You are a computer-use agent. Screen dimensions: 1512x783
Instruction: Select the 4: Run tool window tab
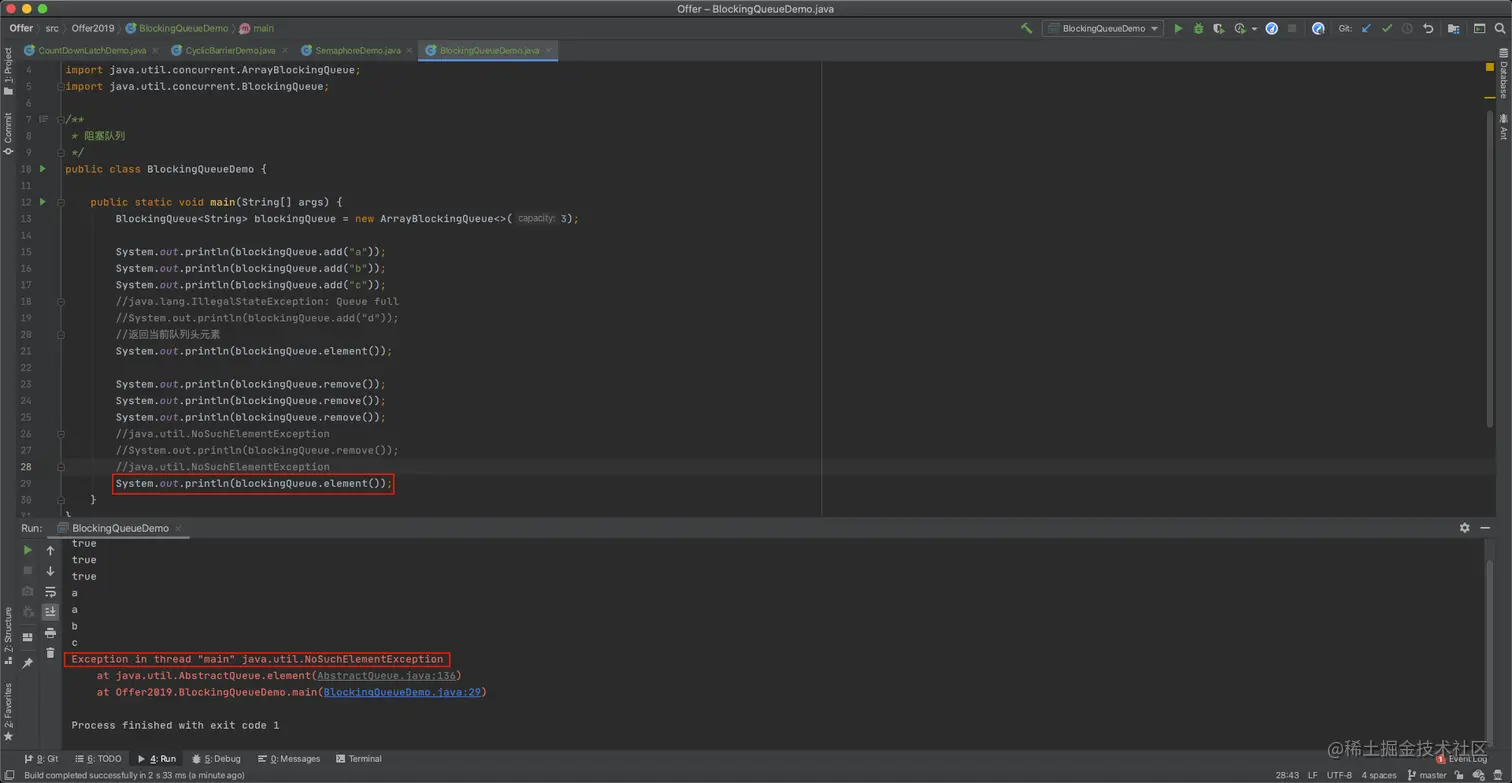click(x=156, y=759)
